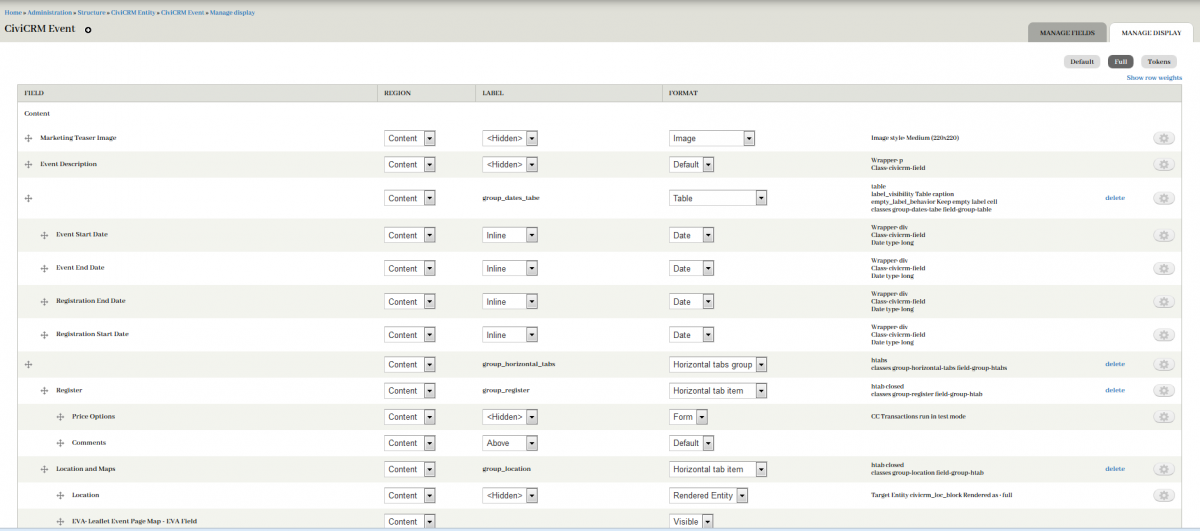
Task: Switch to the Manage Fields tab
Action: point(1067,33)
